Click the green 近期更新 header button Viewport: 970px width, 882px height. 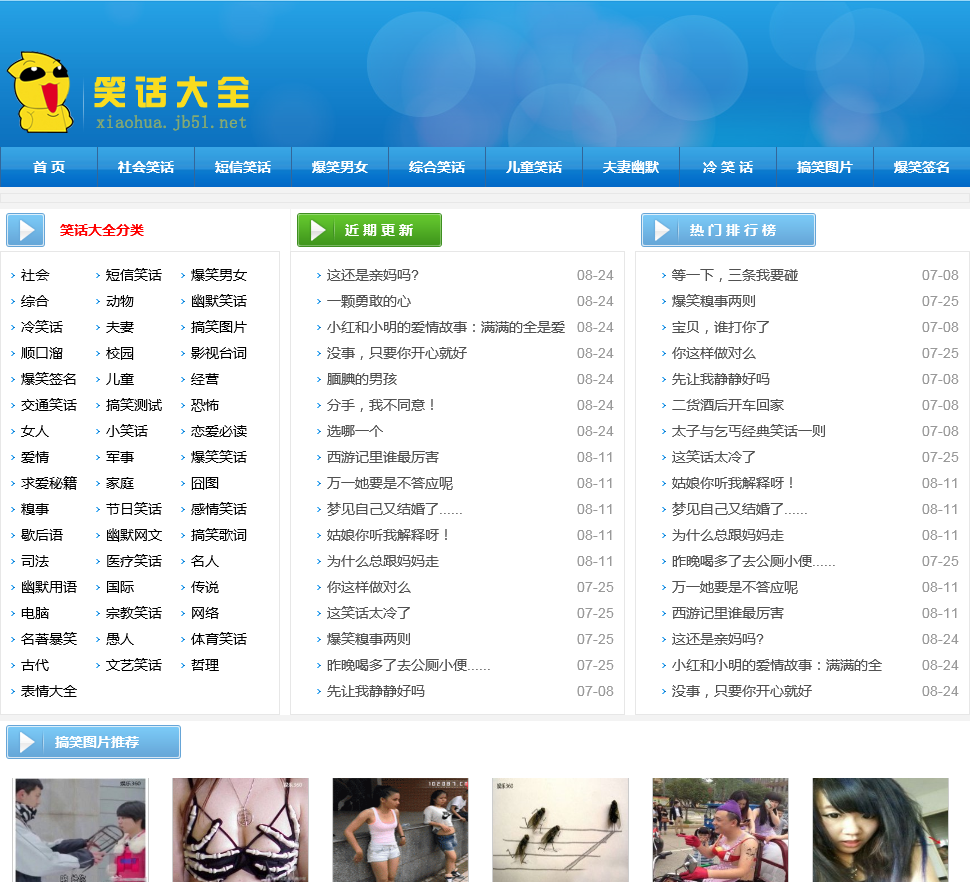pyautogui.click(x=369, y=230)
